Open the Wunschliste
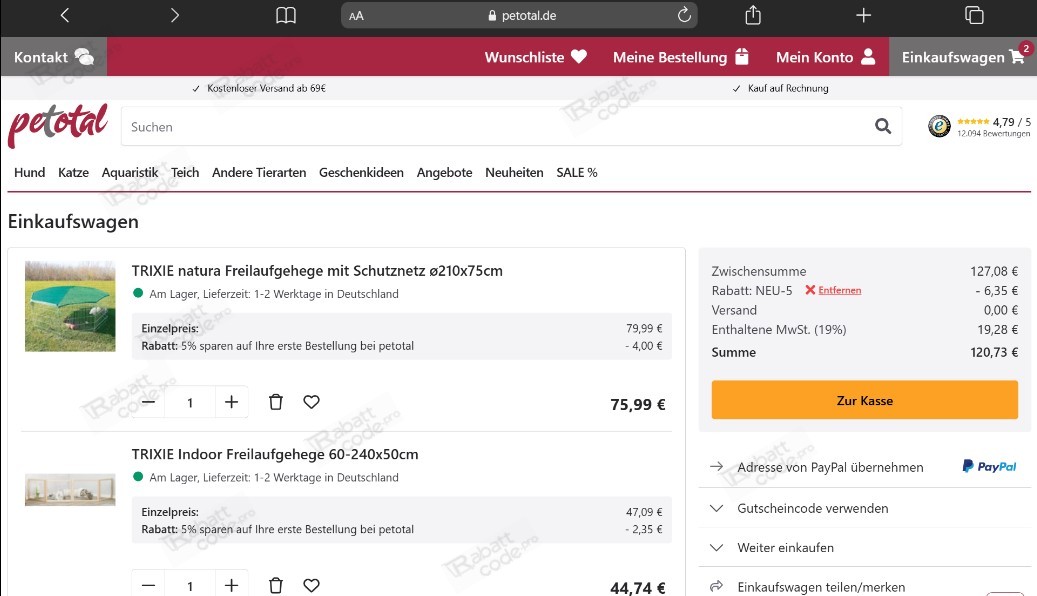Screen dimensions: 1037x596 pos(536,57)
